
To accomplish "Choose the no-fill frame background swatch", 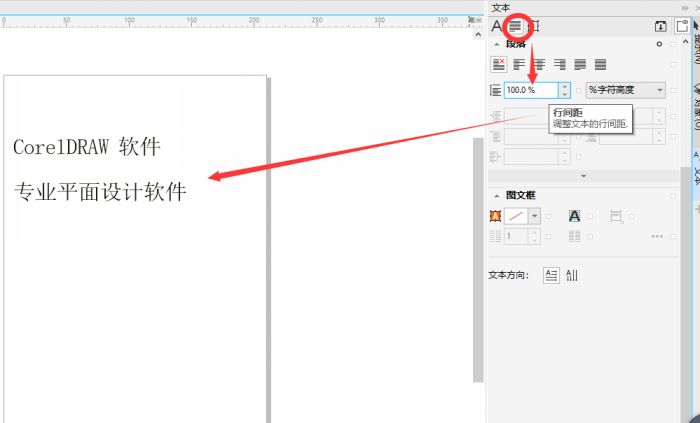I will [x=516, y=216].
